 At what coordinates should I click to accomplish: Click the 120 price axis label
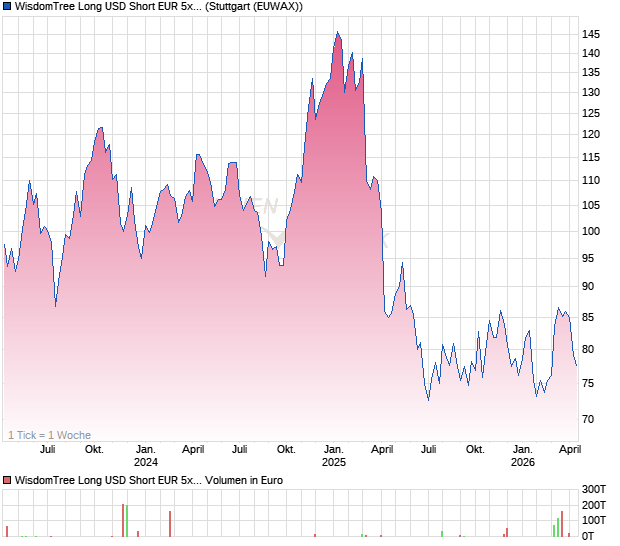591,134
